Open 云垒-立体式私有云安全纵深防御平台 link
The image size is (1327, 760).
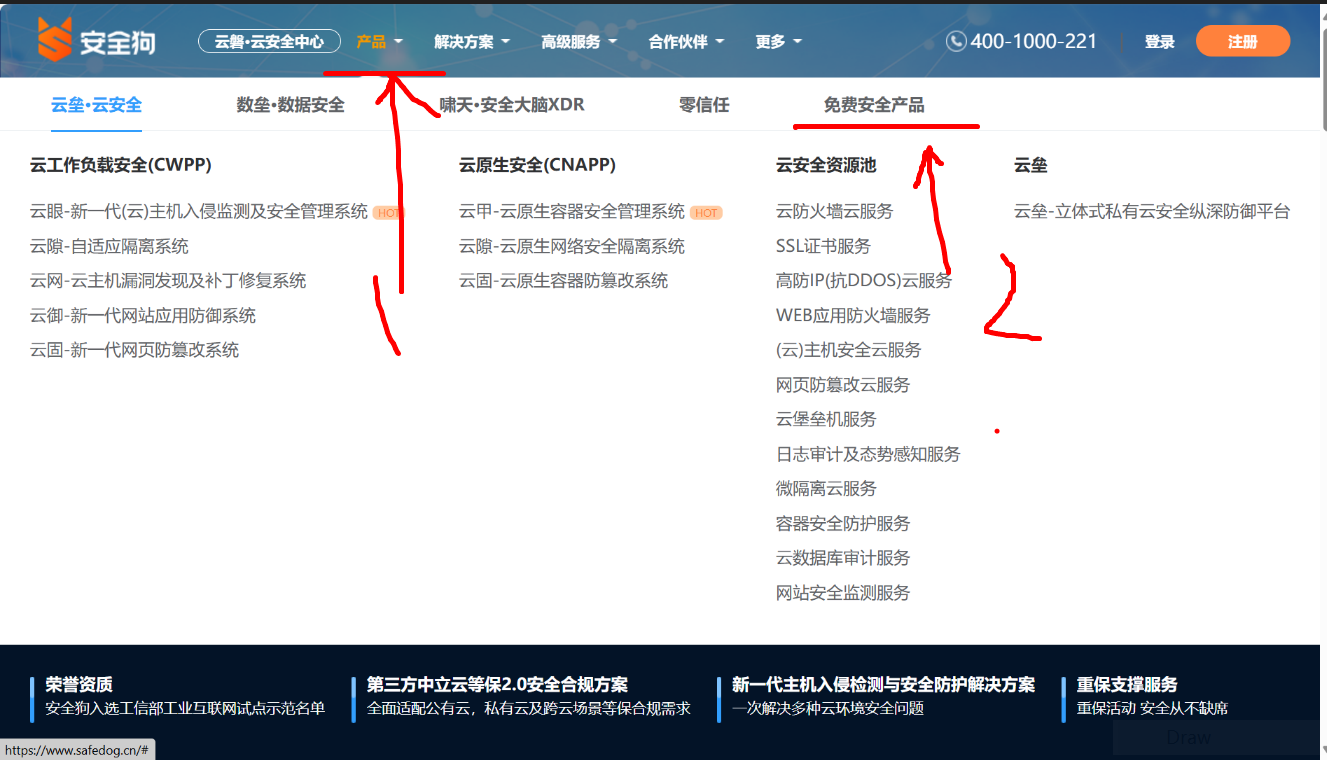[x=1152, y=212]
